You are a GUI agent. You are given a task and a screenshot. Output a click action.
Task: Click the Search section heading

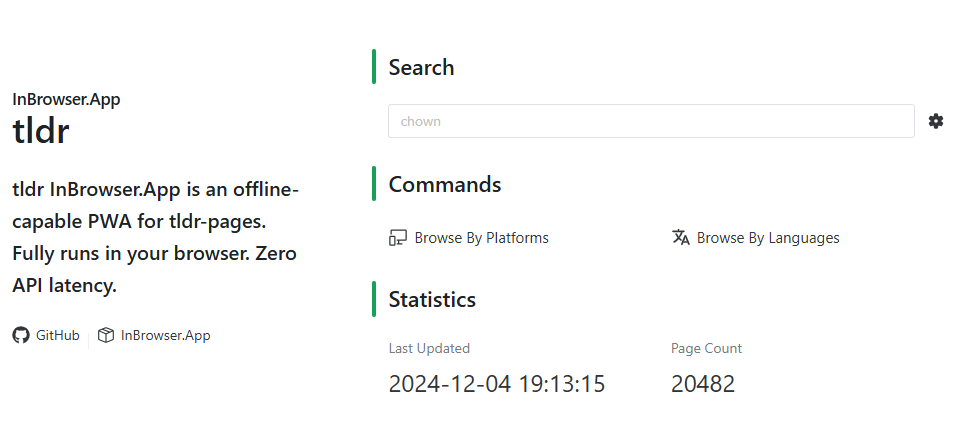tap(421, 67)
